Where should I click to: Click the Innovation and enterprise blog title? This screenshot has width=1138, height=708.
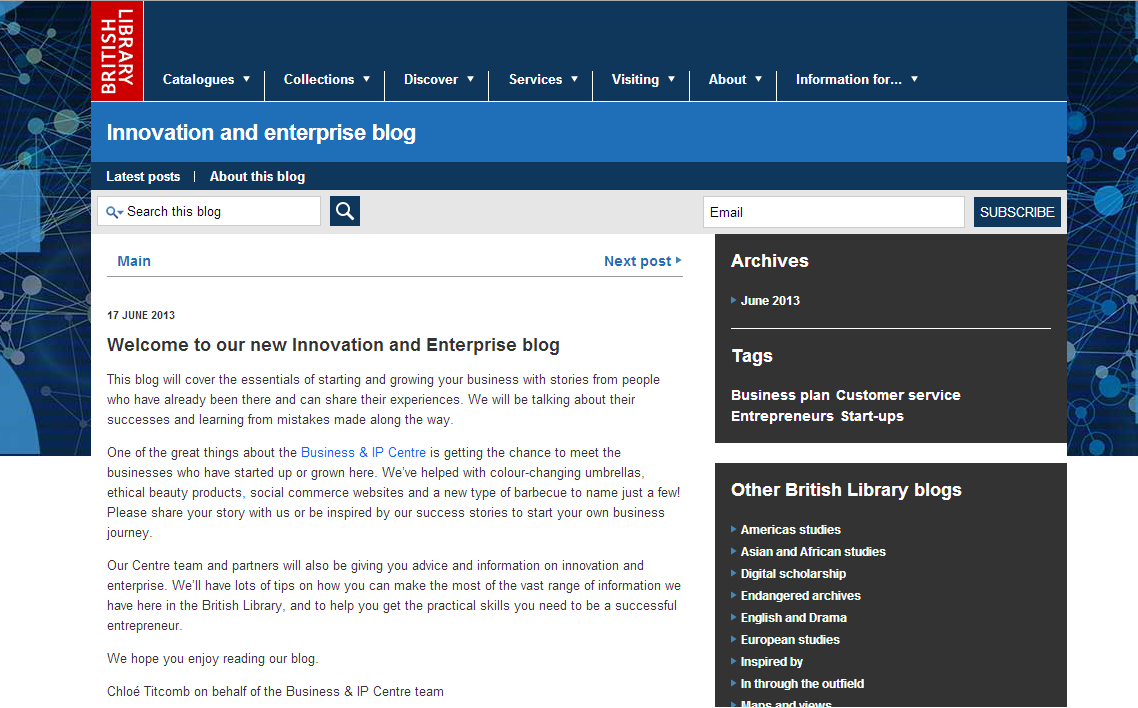tap(261, 133)
